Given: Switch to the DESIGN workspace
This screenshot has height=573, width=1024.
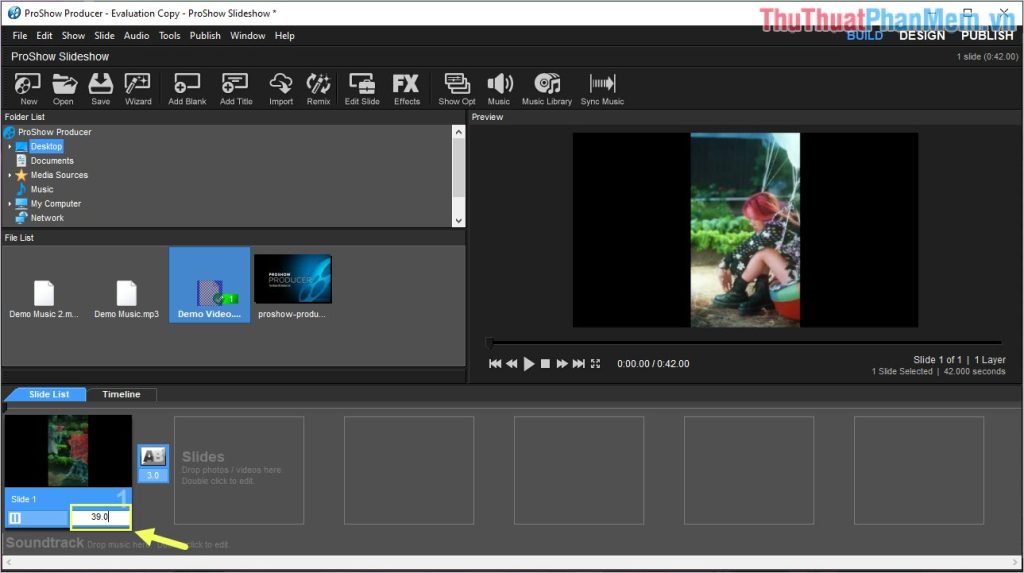Looking at the screenshot, I should pyautogui.click(x=921, y=35).
